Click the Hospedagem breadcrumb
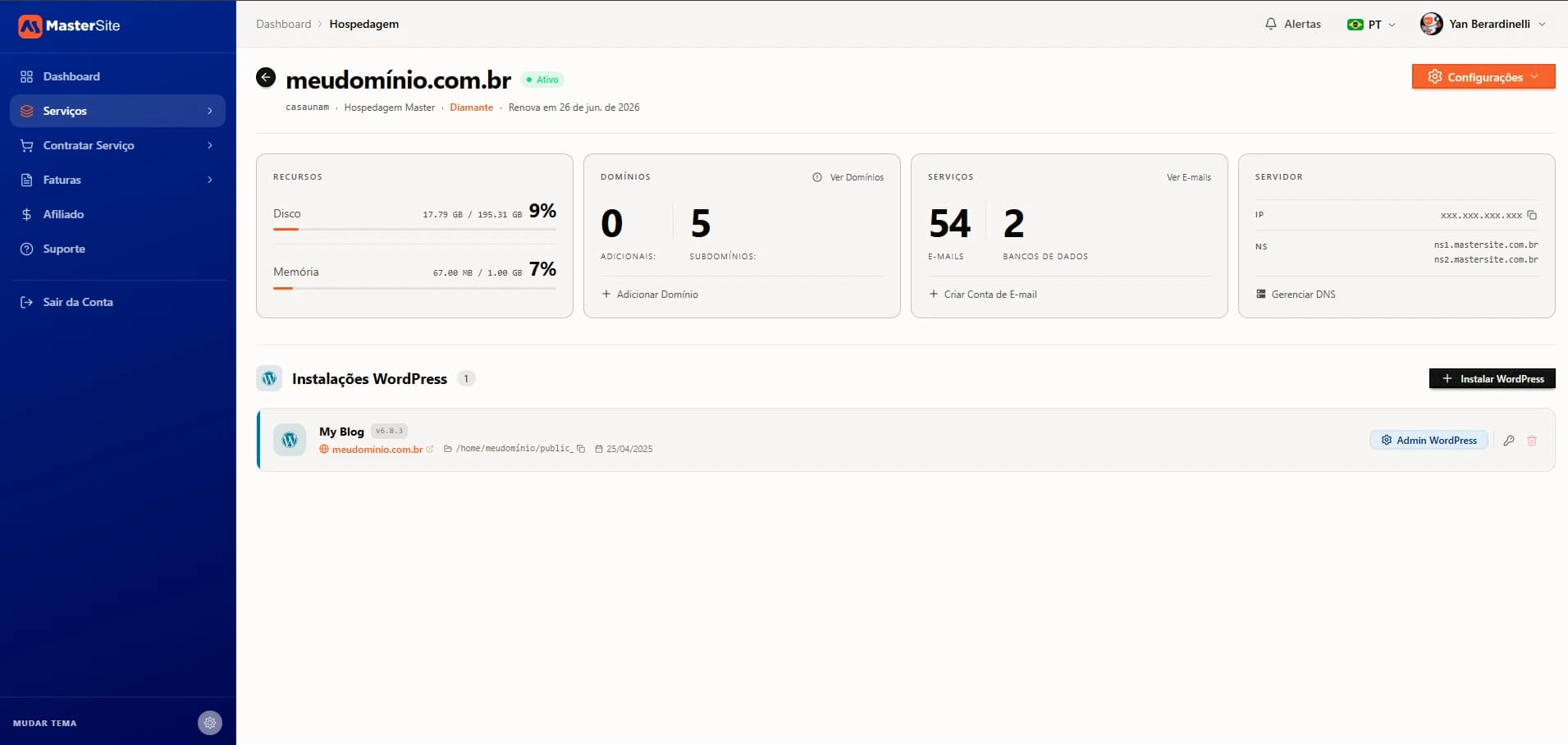This screenshot has width=1568, height=745. (364, 24)
